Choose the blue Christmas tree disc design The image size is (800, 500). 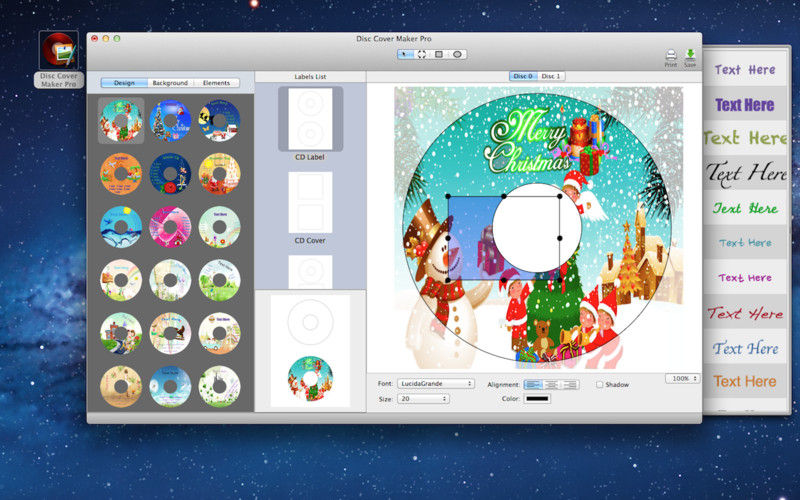[x=170, y=120]
